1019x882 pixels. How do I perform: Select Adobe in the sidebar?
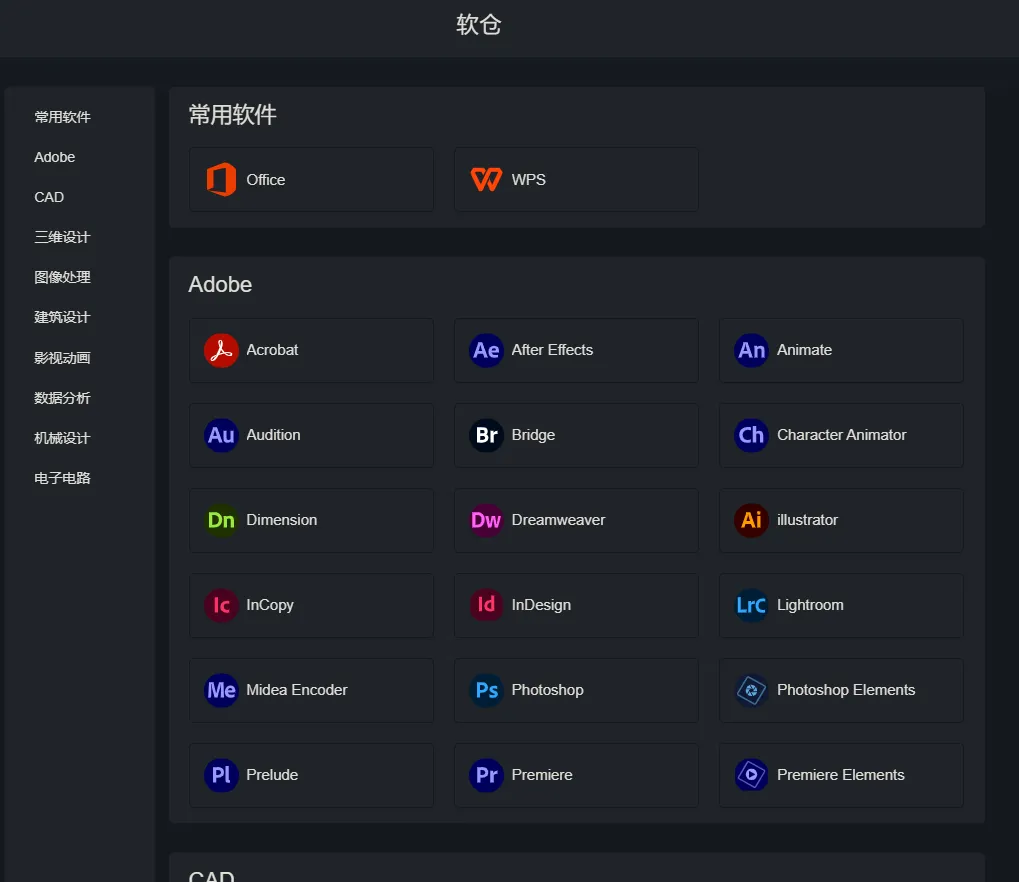point(55,157)
